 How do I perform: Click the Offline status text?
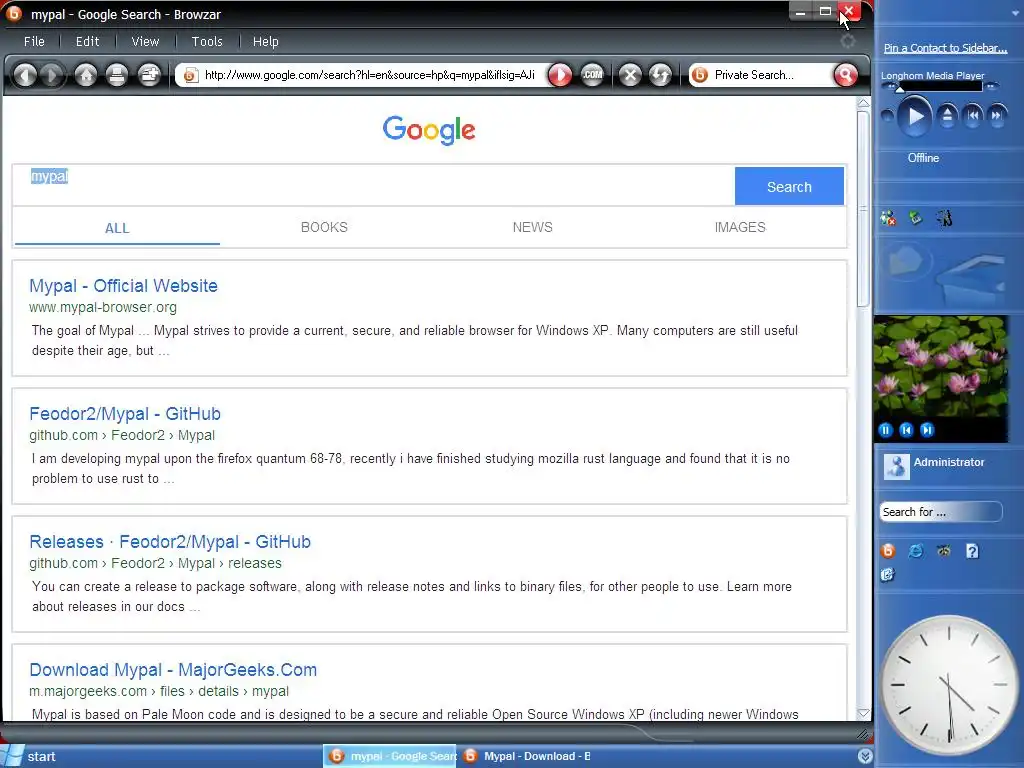point(923,158)
